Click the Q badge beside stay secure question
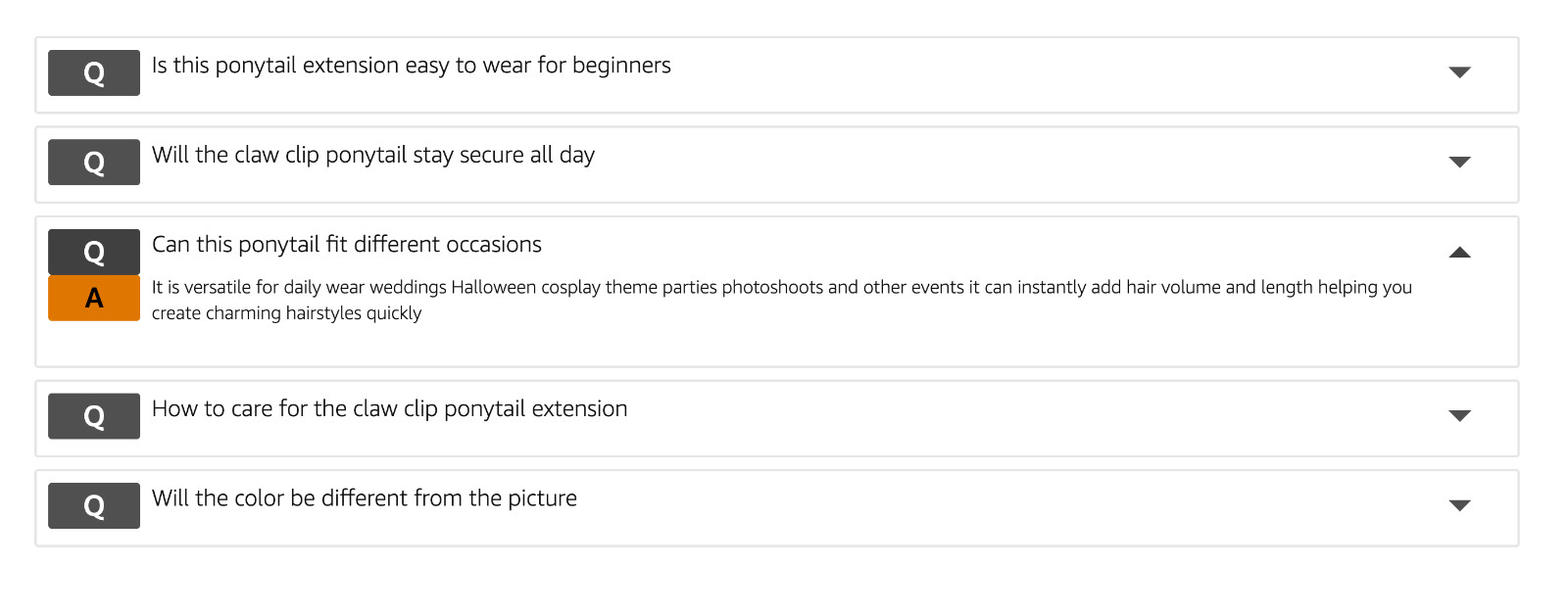 94,163
